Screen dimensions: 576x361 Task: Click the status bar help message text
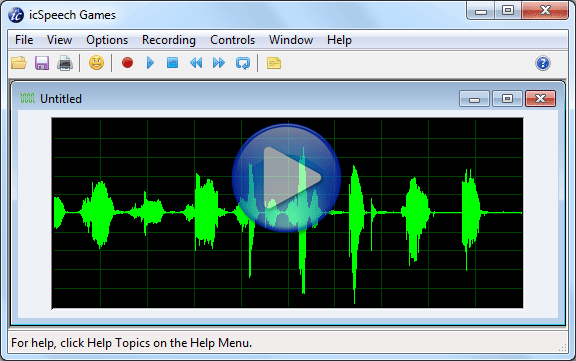(132, 343)
